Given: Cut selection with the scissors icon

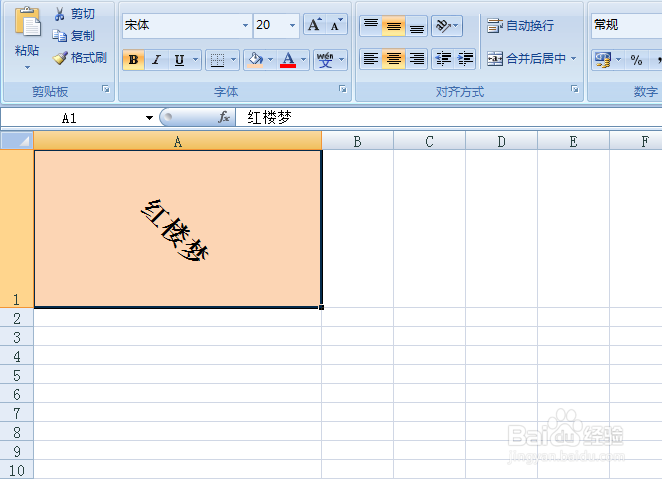Looking at the screenshot, I should point(60,14).
